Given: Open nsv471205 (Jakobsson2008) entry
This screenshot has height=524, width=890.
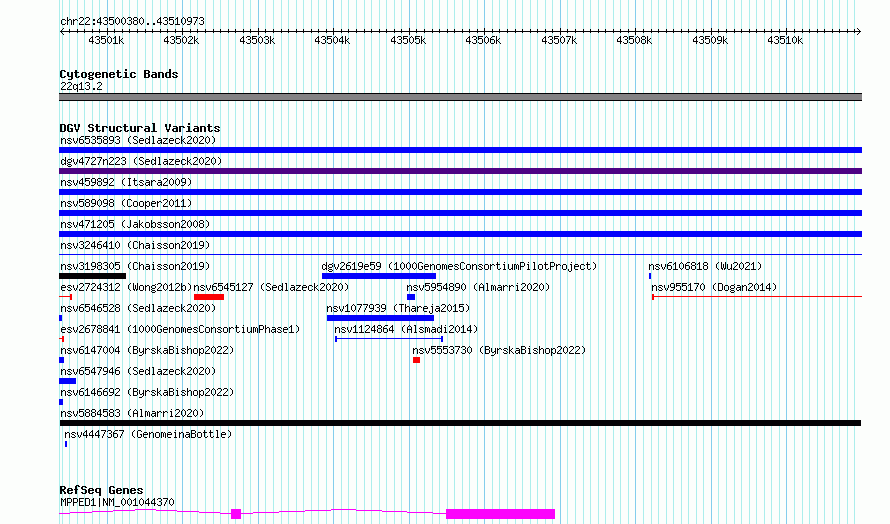Looking at the screenshot, I should [135, 224].
